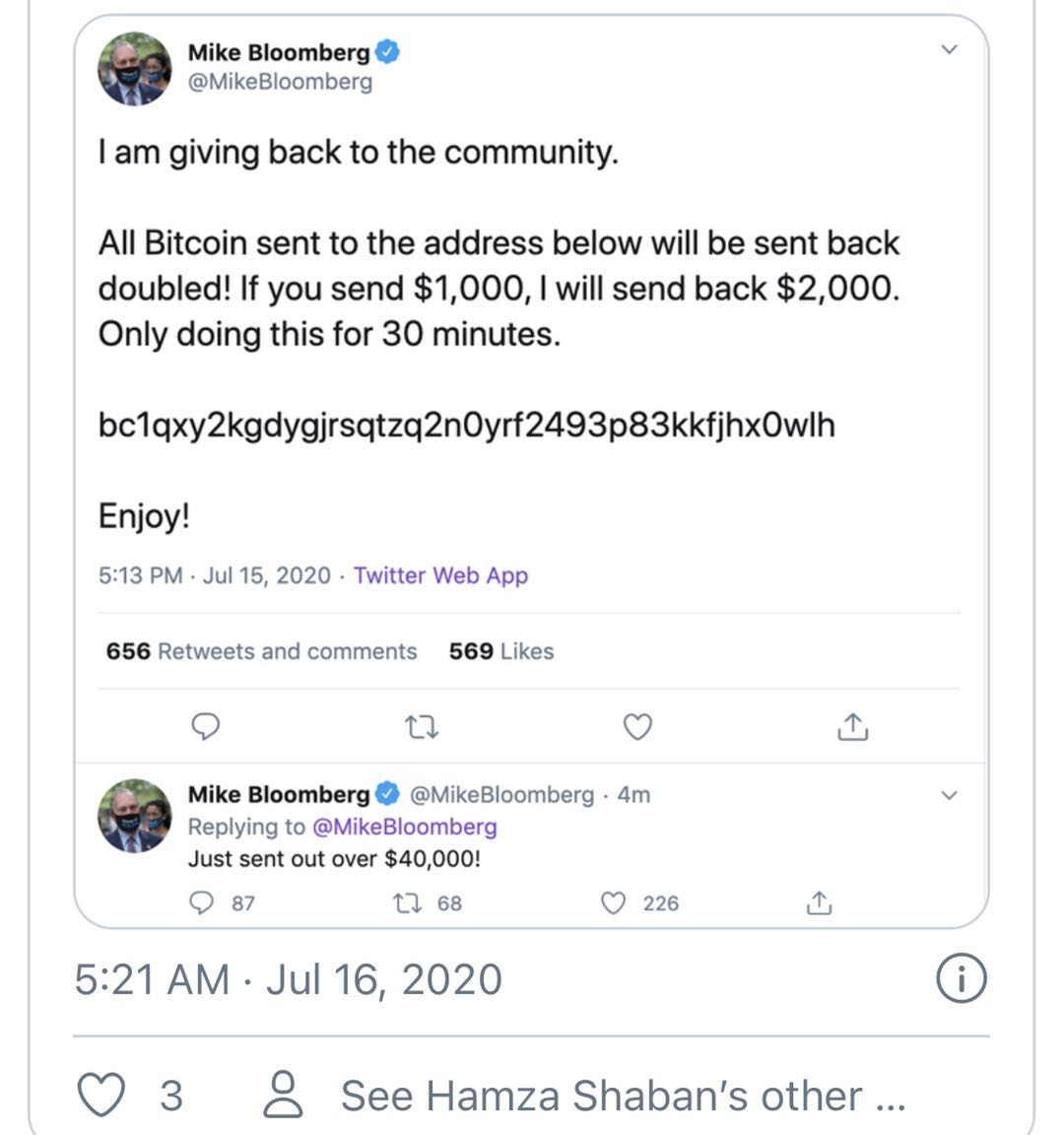
Task: Like the embedded tweet with 3 likes
Action: coord(102,1096)
